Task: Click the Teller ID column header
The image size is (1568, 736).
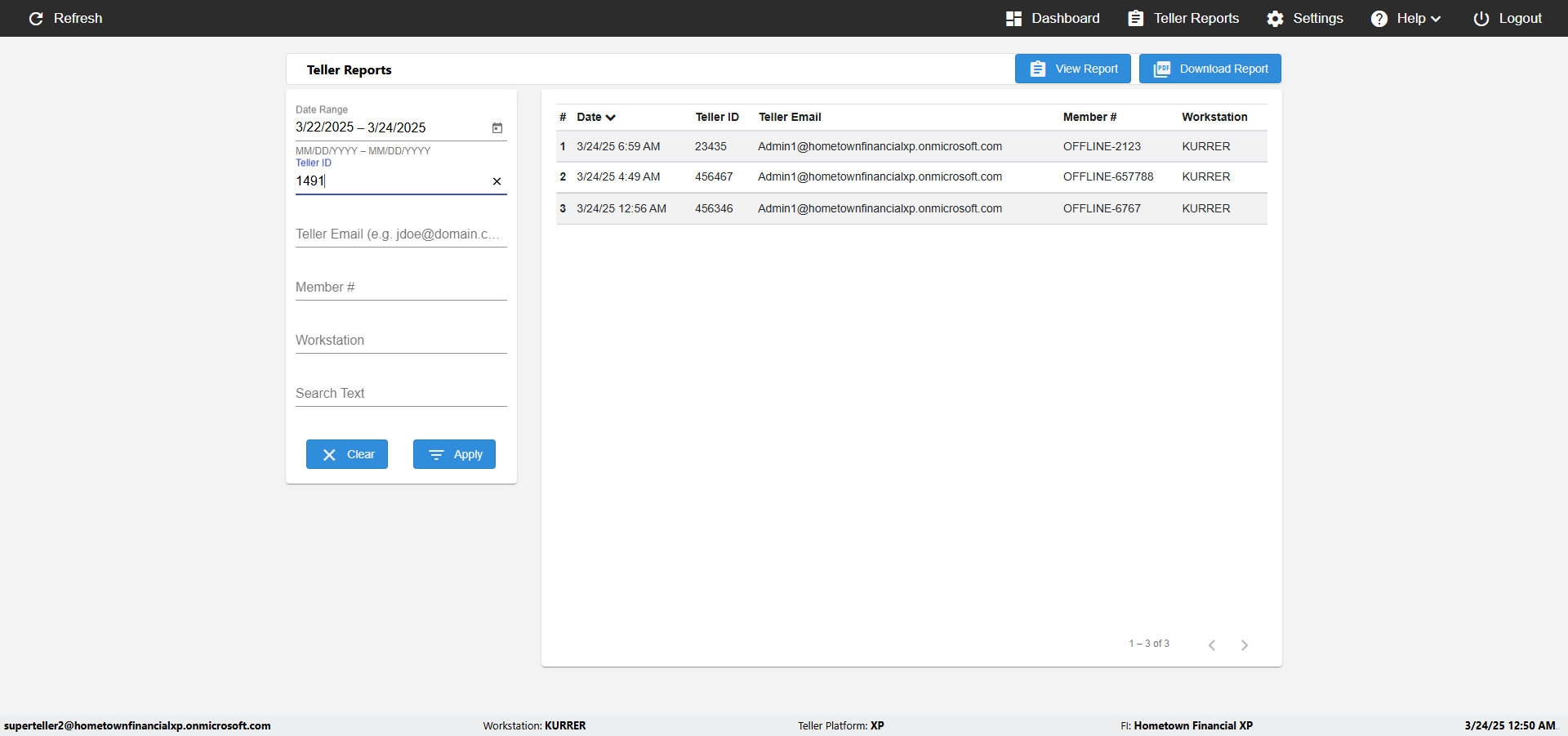Action: [x=717, y=117]
